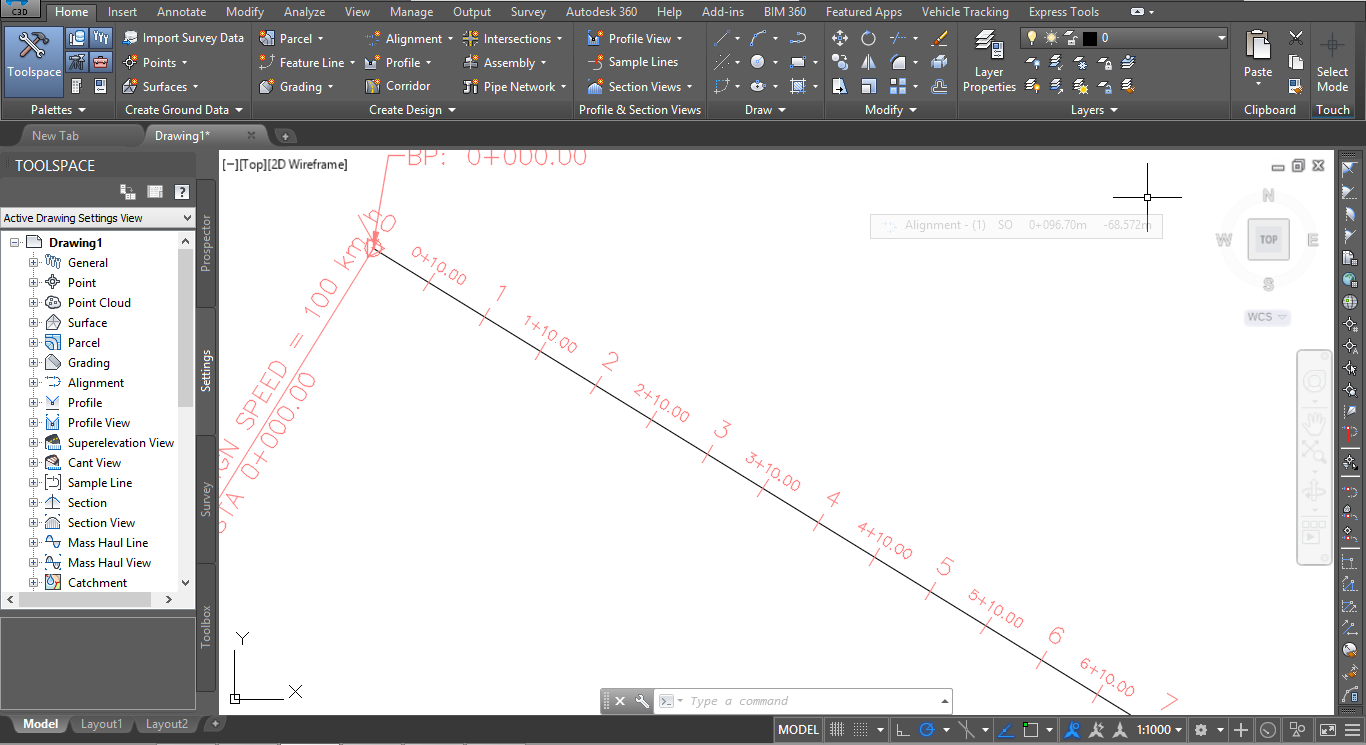
Task: Switch to the Vehicle Tracking ribbon tab
Action: [965, 12]
